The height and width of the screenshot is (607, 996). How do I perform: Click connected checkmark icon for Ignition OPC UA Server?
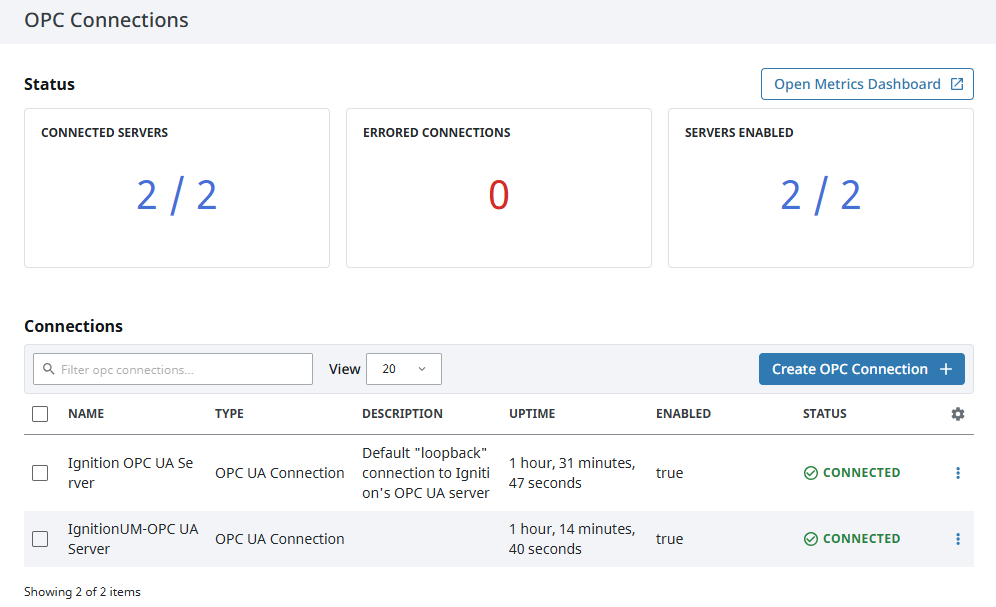811,473
